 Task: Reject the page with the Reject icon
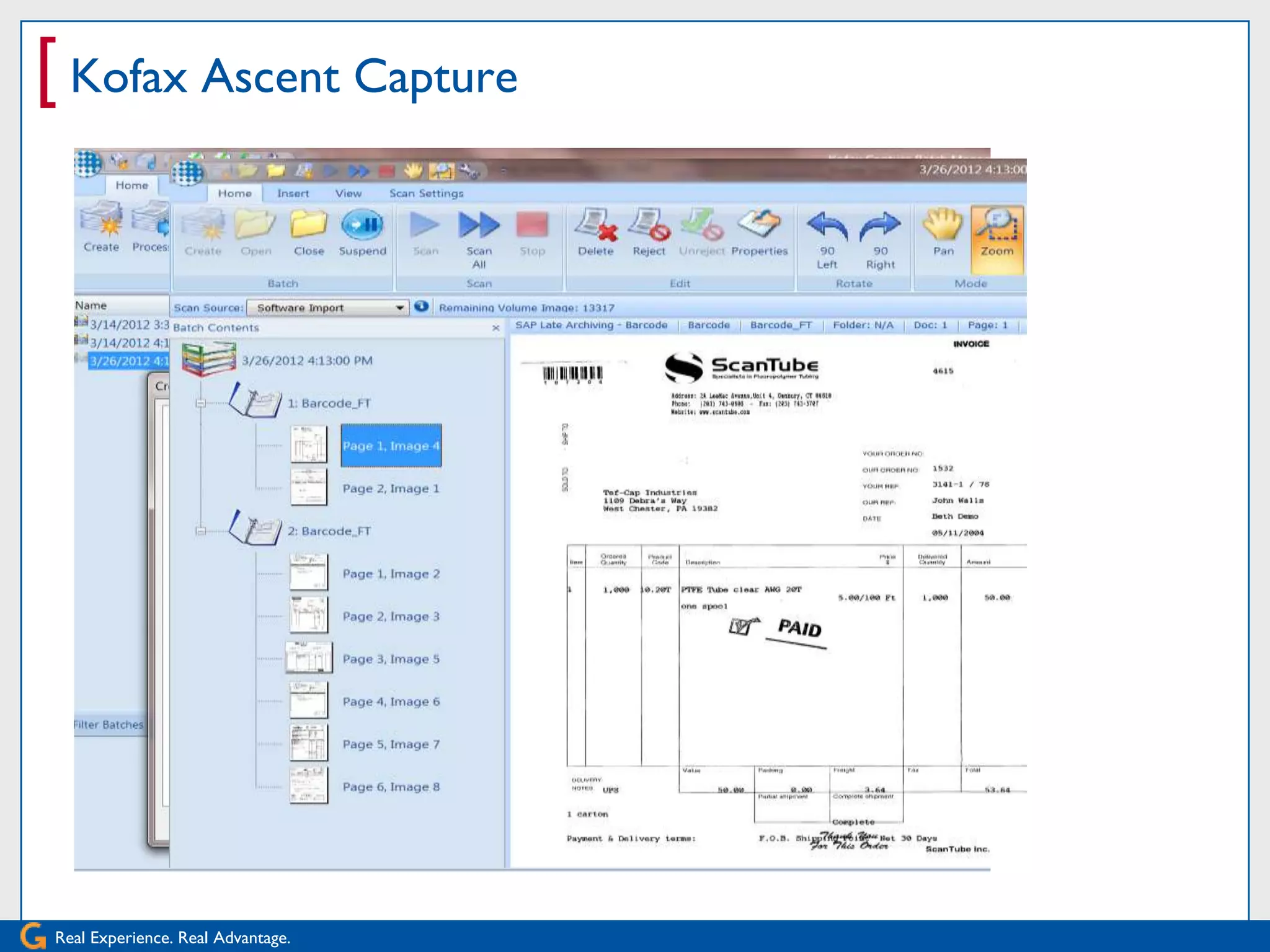tap(649, 233)
